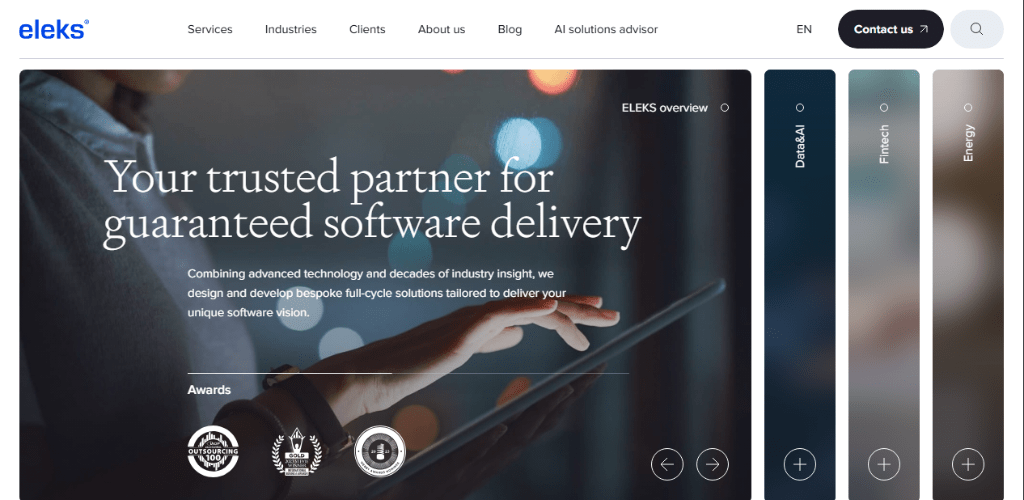Open the Industries menu
This screenshot has height=500, width=1024.
tap(291, 29)
